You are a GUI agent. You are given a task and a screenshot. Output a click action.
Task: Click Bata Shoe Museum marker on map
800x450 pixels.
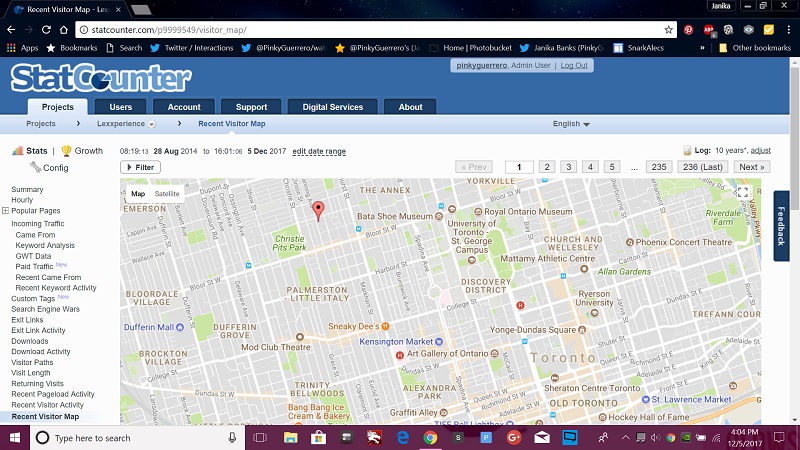(x=438, y=216)
